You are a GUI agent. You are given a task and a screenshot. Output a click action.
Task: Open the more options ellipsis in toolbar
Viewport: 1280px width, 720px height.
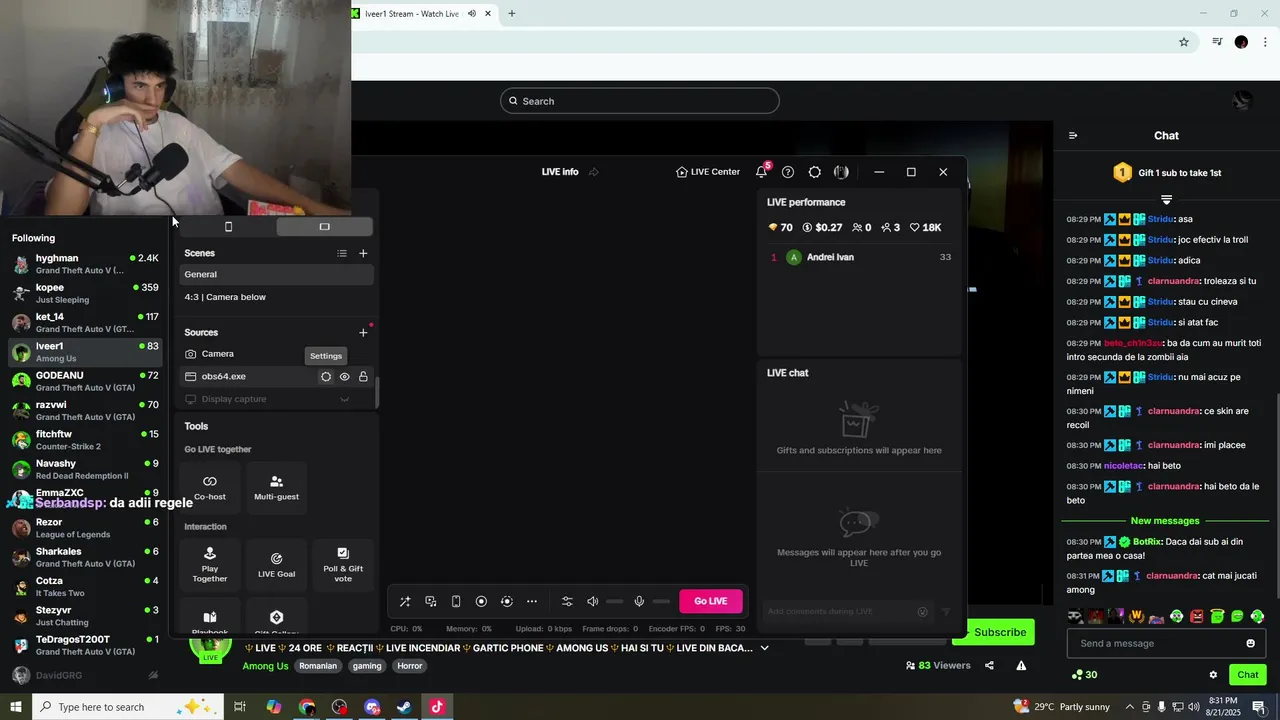point(532,602)
